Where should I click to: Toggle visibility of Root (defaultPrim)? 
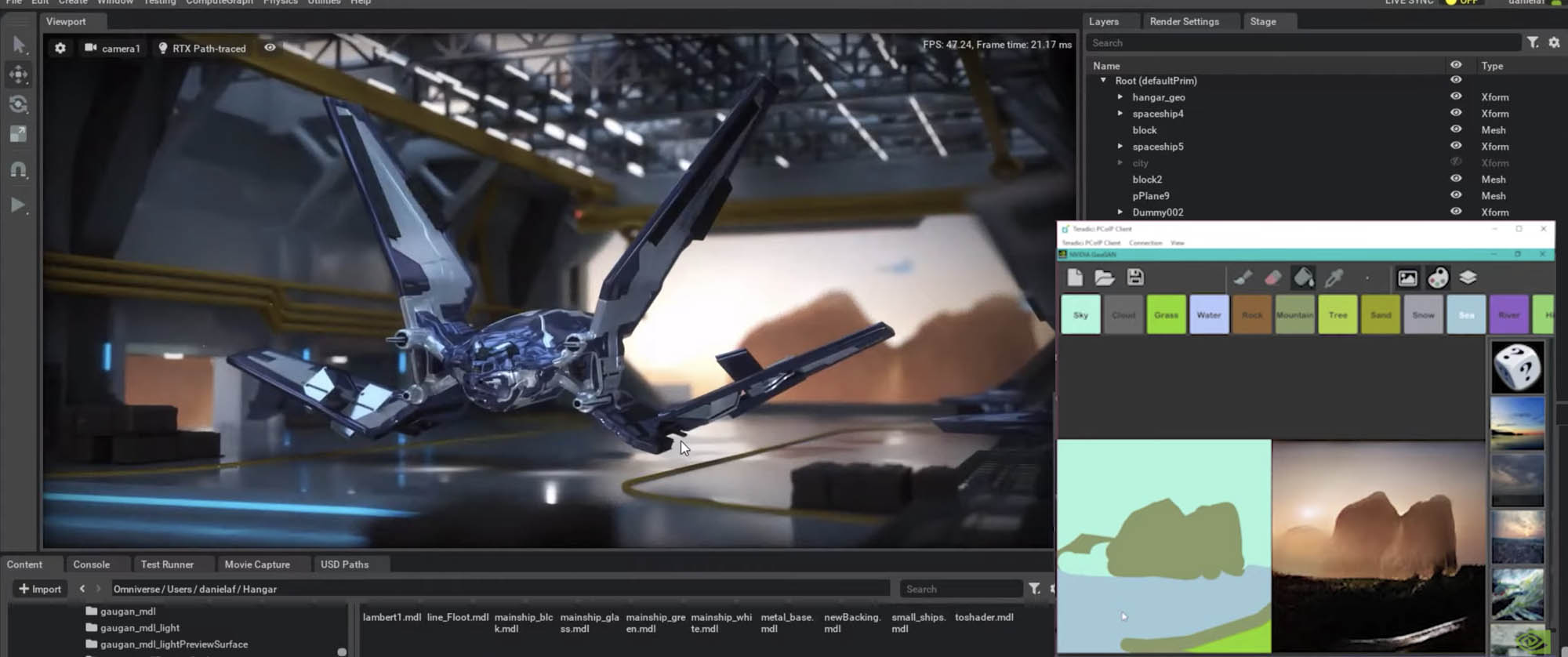coord(1456,80)
